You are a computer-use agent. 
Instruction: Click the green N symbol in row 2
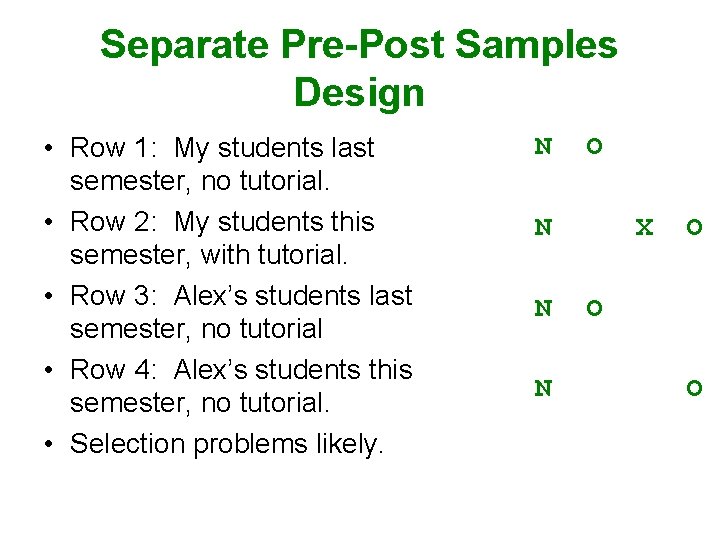tap(543, 227)
